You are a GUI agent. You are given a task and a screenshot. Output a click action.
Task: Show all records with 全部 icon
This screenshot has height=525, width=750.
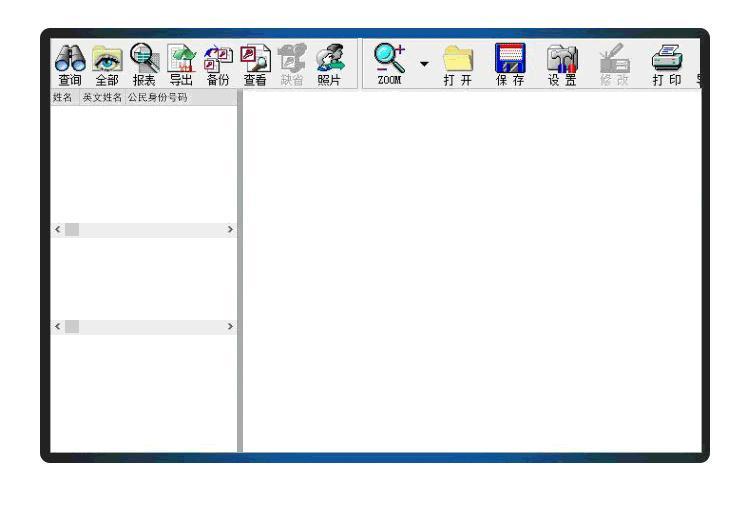click(x=106, y=65)
